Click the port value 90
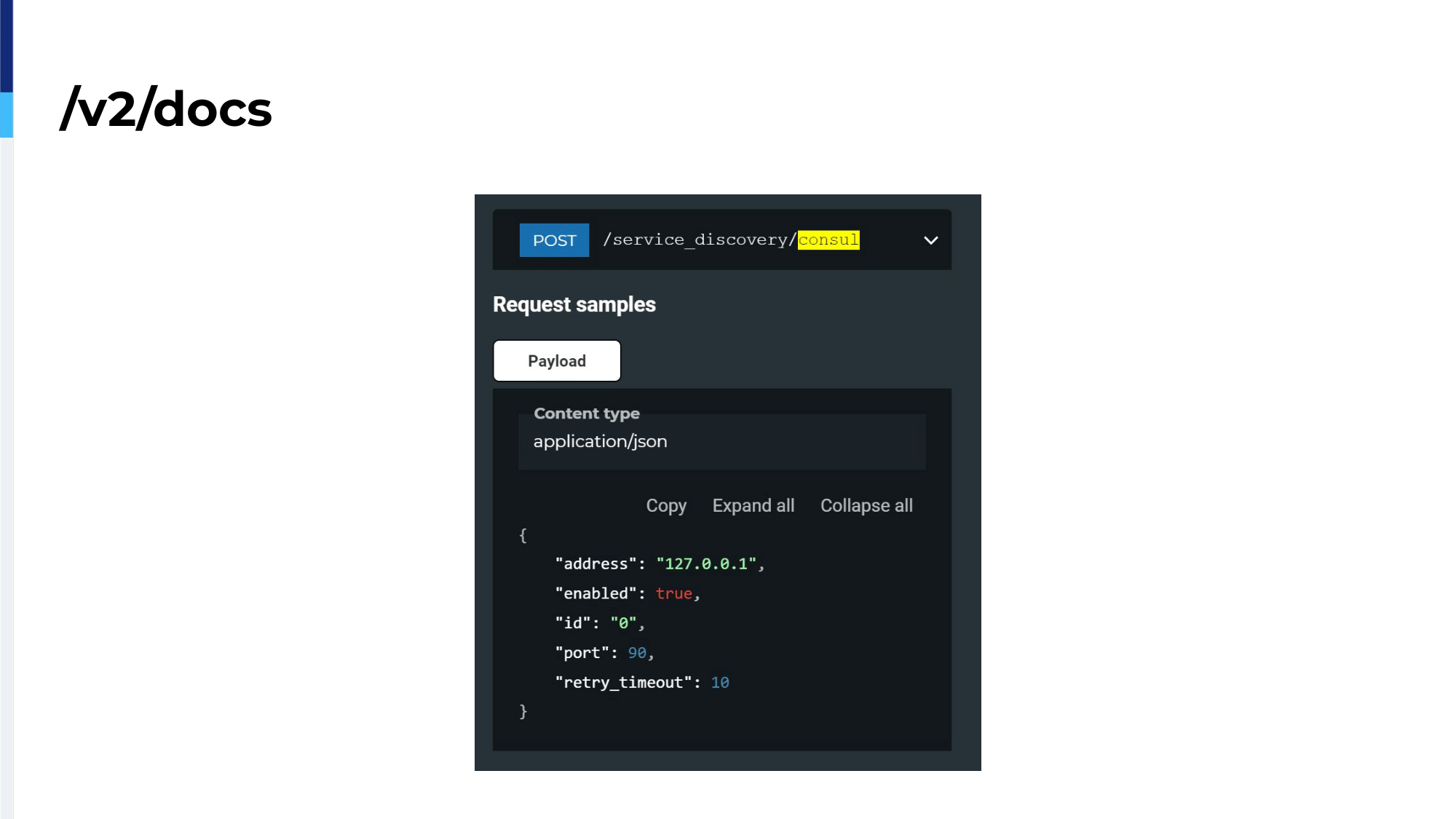1456x819 pixels. (637, 653)
